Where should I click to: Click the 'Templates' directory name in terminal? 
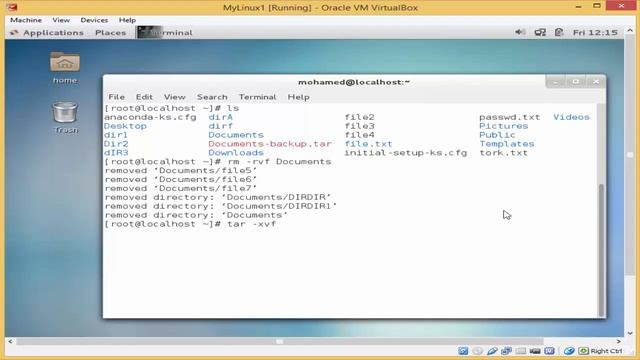[x=507, y=144]
